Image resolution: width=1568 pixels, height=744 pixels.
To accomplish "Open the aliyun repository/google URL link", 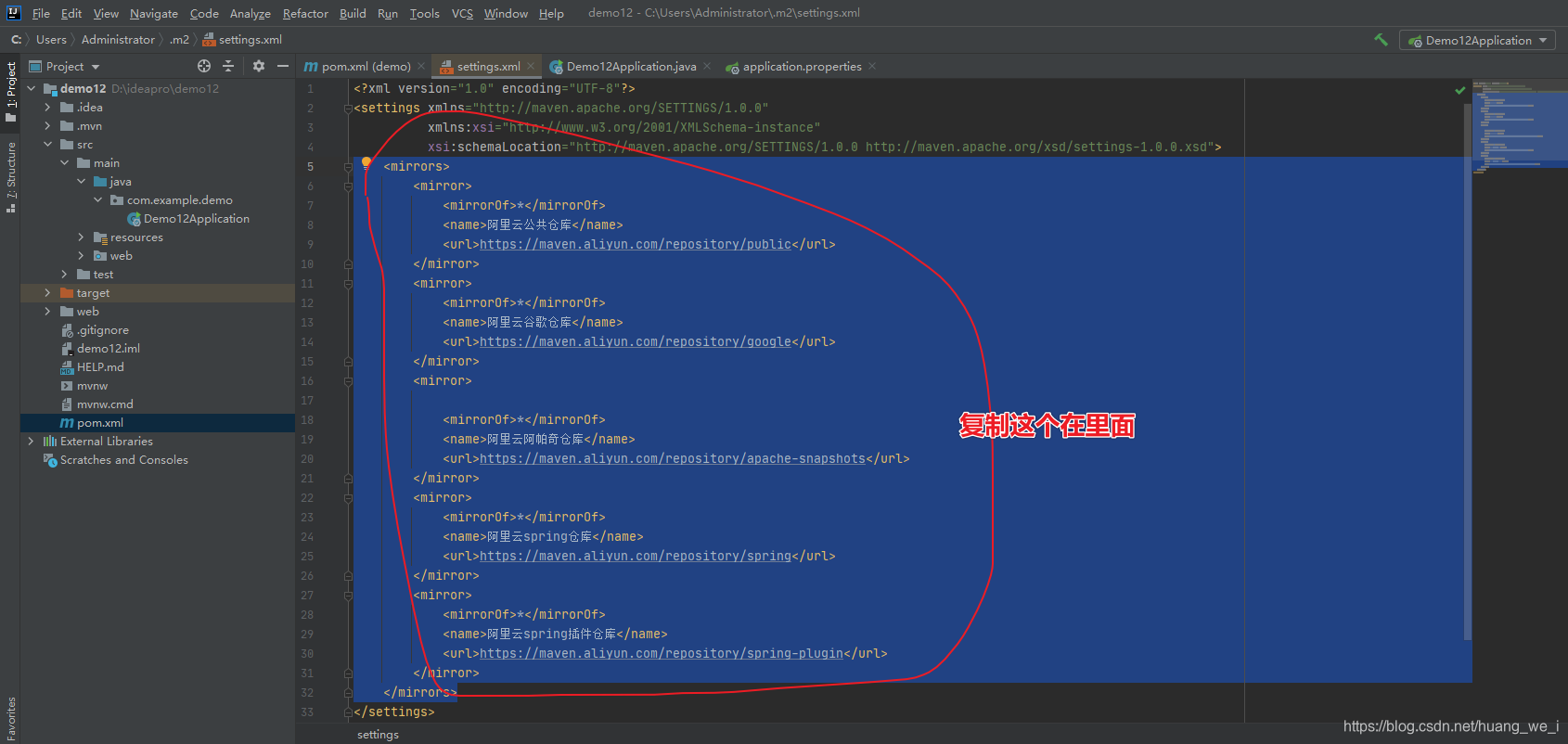I will click(636, 341).
